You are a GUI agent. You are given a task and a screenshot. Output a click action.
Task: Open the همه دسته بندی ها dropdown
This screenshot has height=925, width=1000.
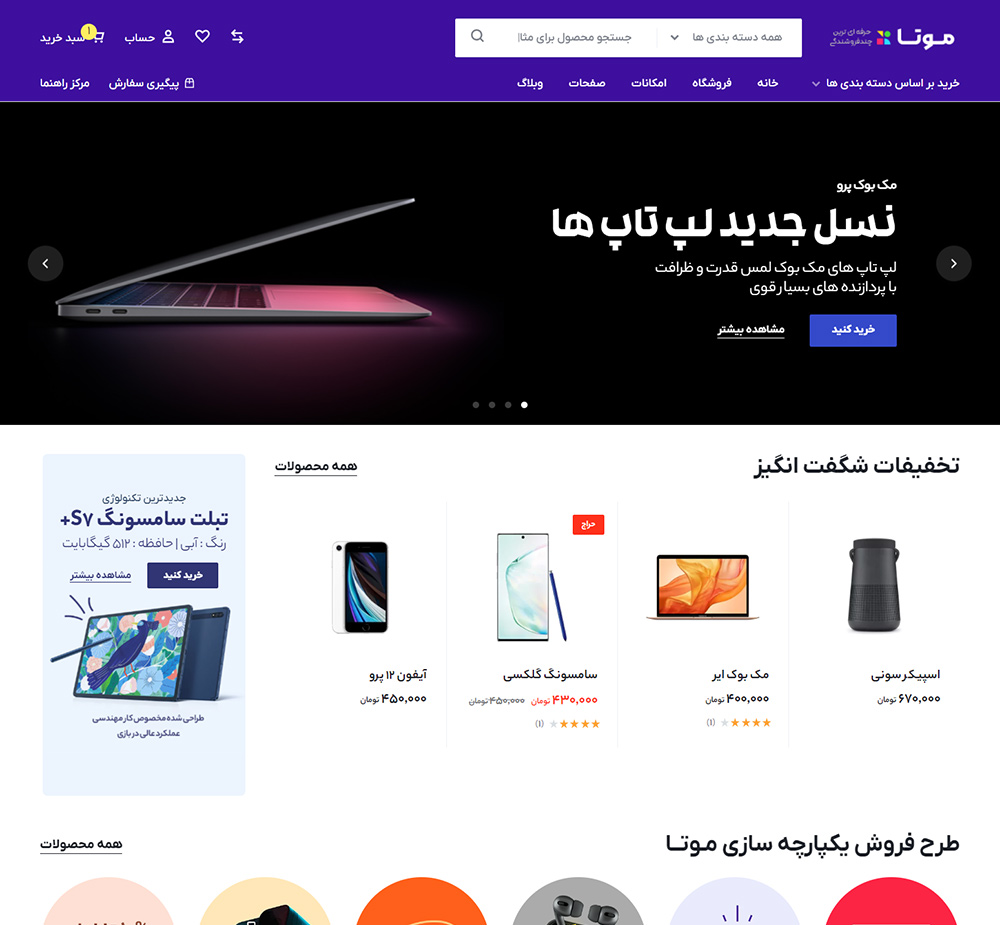coord(729,38)
